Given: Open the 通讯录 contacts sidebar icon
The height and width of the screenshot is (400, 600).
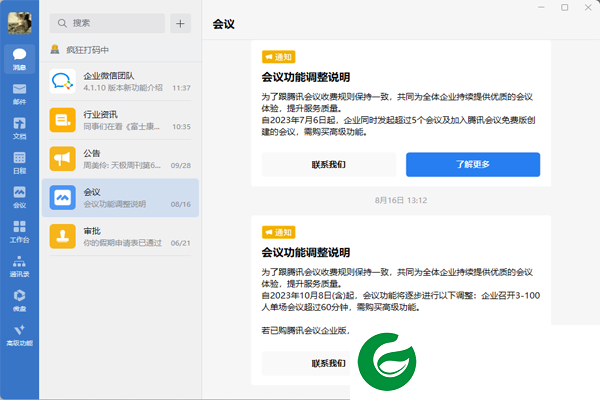Looking at the screenshot, I should coord(20,266).
